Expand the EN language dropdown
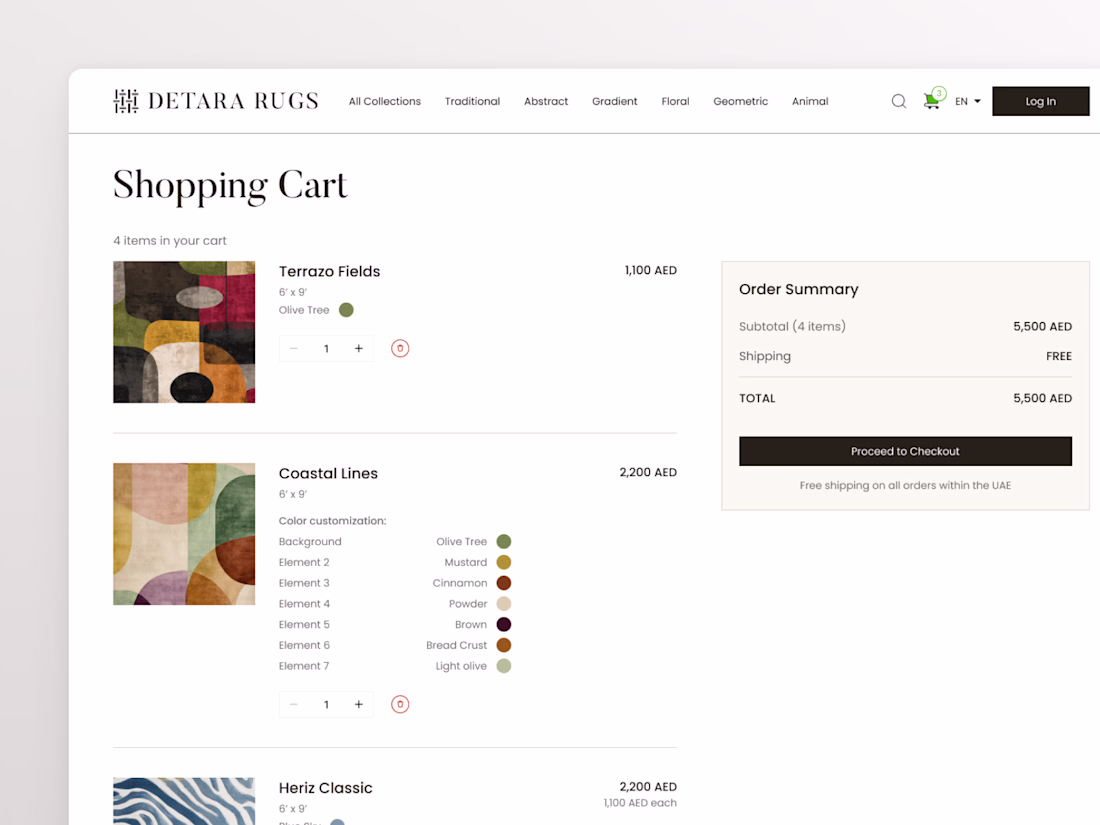Screen dimensions: 1100x825 [x=967, y=101]
